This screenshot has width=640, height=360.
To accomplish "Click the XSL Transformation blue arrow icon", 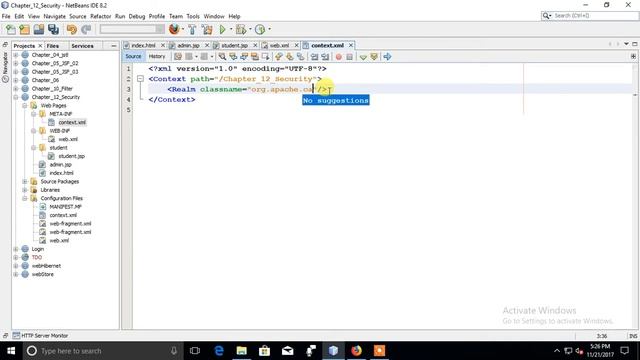I will (x=387, y=57).
